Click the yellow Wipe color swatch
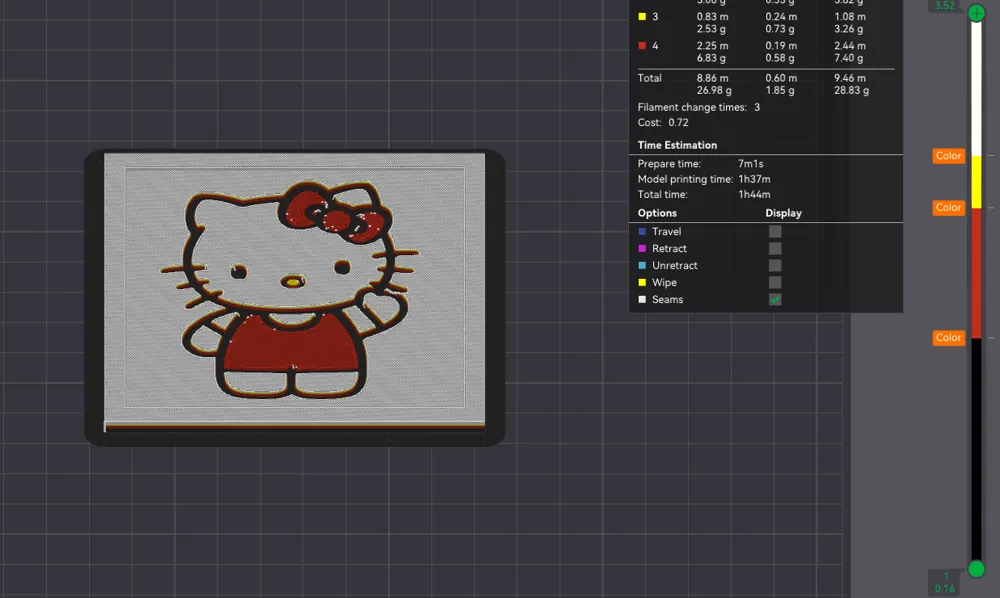The image size is (1000, 598). (642, 282)
